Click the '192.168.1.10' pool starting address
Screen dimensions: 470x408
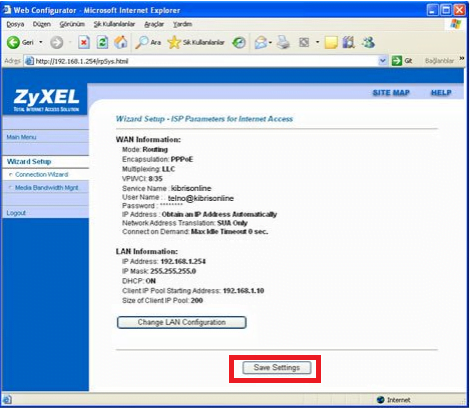243,291
